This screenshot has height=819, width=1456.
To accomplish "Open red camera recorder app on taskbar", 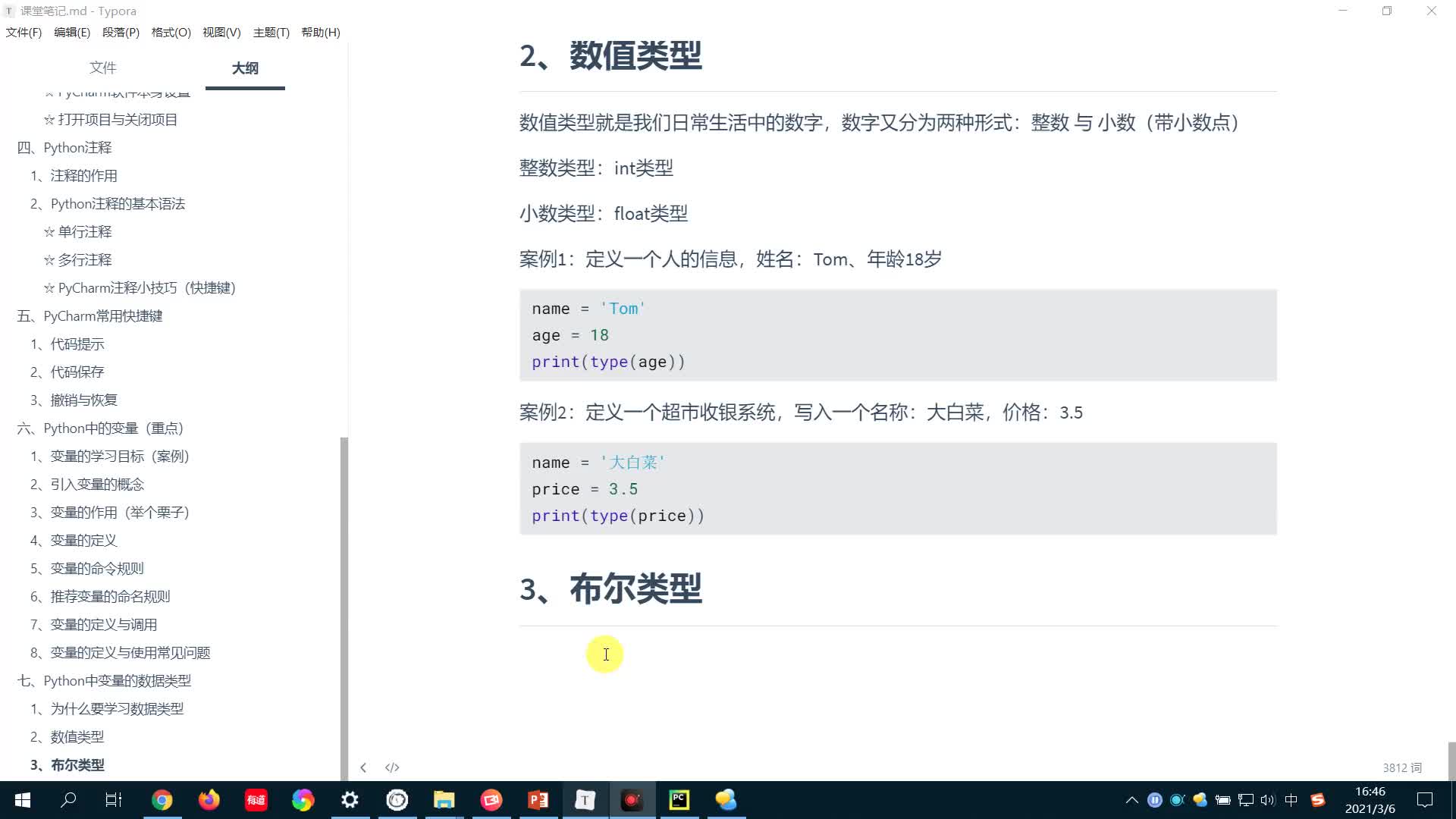I will tap(491, 800).
